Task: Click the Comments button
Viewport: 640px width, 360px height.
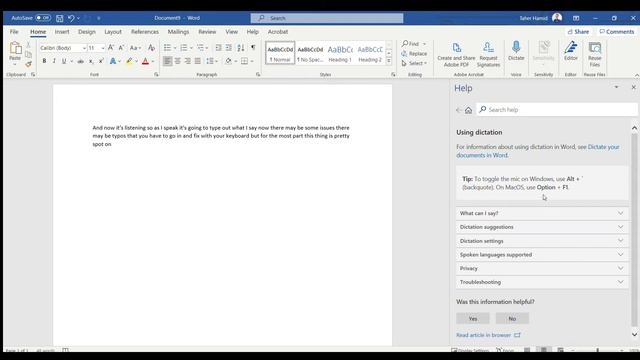Action: [617, 32]
